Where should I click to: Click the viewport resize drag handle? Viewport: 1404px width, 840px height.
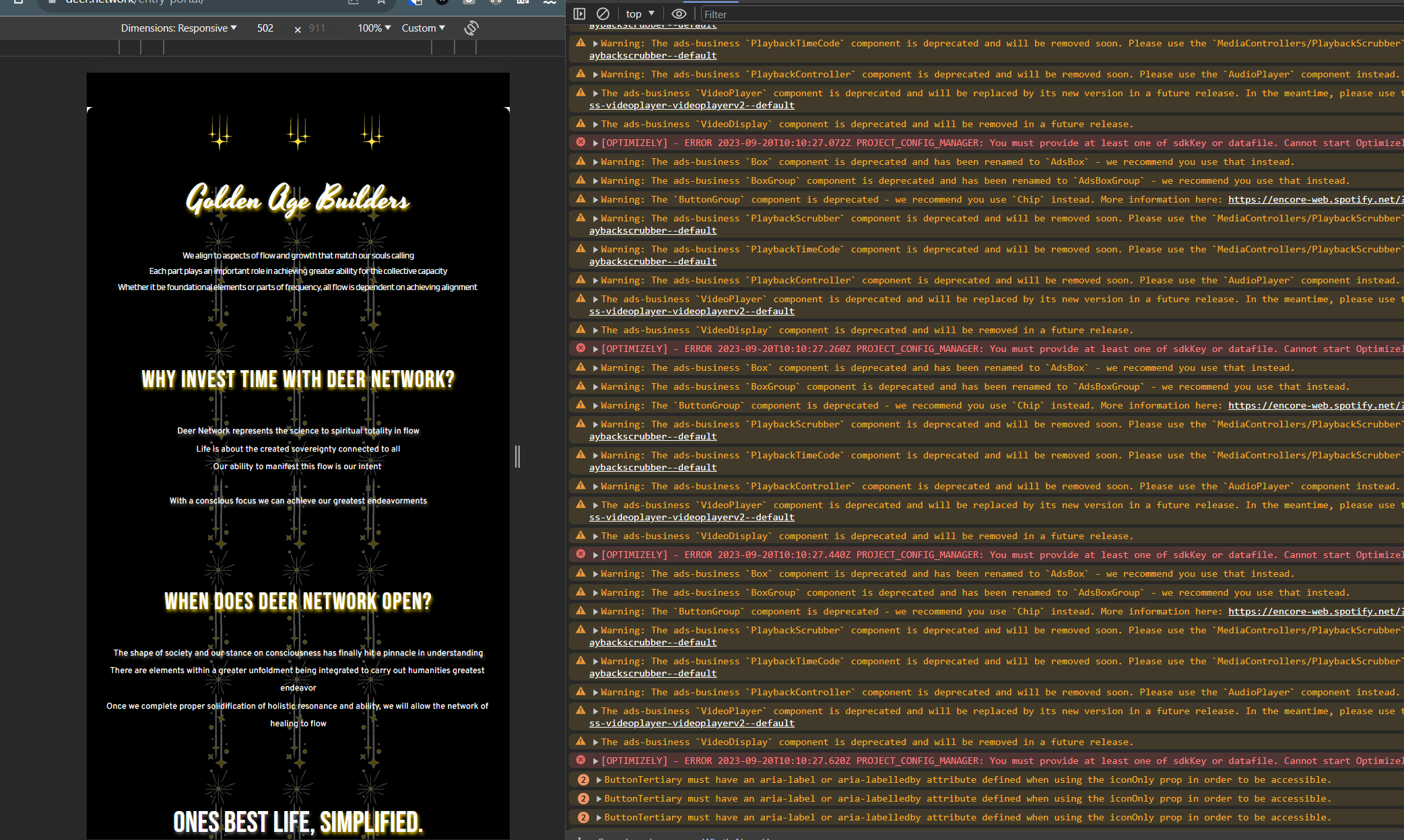pyautogui.click(x=517, y=456)
